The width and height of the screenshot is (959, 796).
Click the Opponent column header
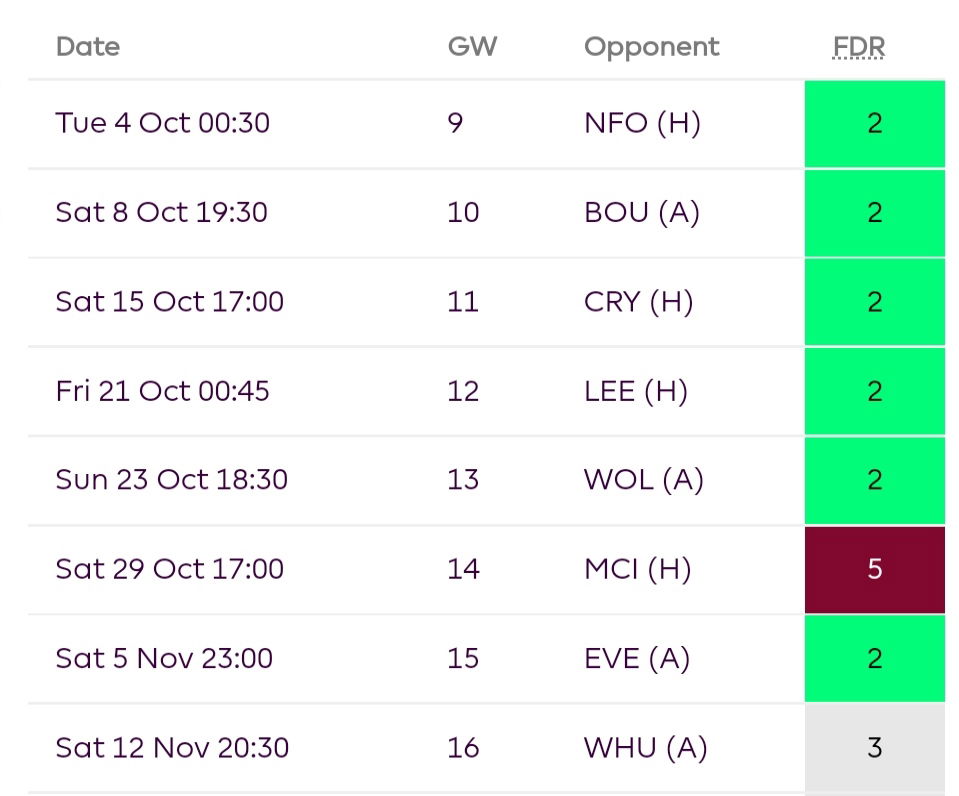pyautogui.click(x=650, y=46)
